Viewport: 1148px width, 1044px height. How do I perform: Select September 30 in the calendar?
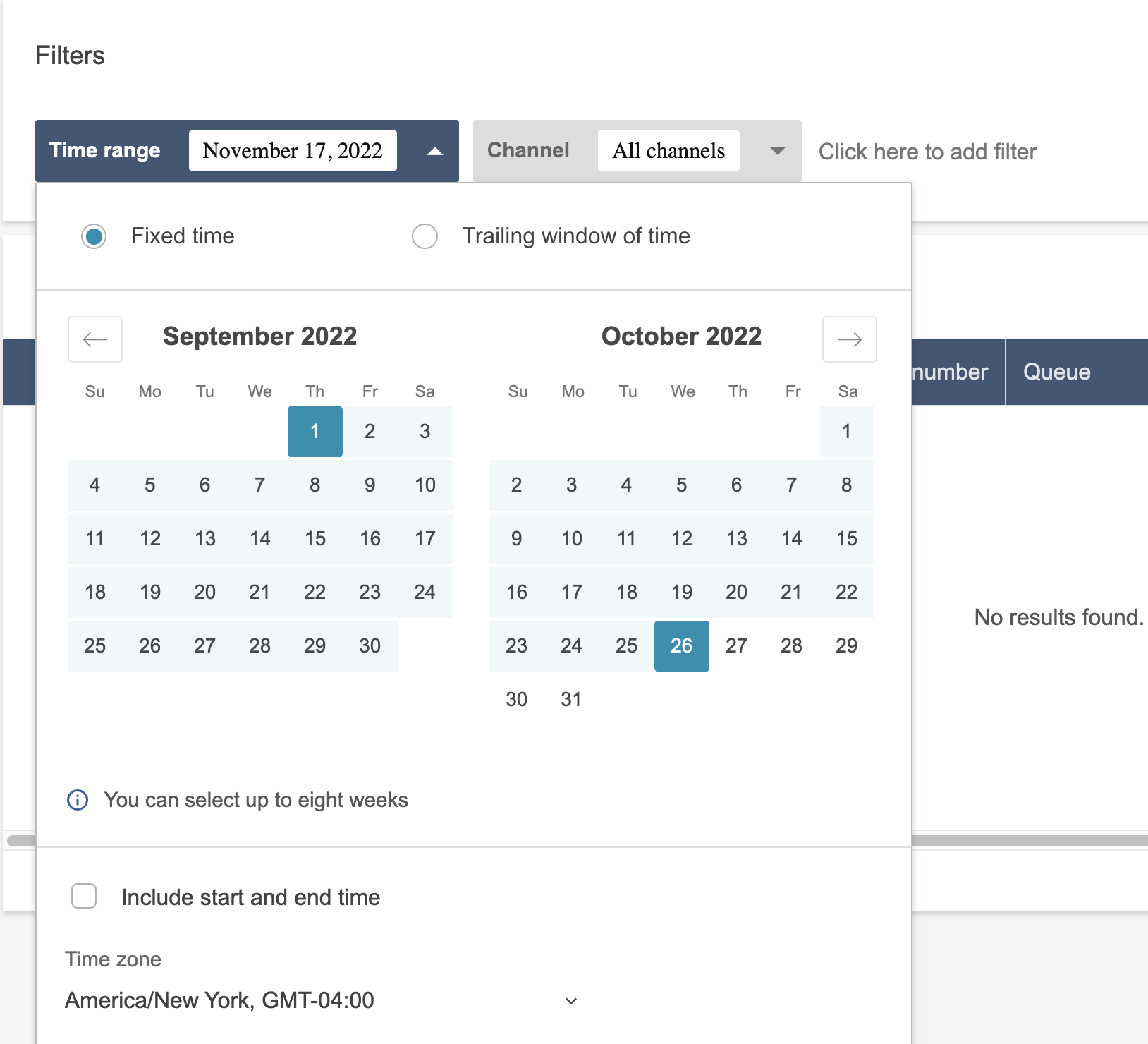pos(370,646)
